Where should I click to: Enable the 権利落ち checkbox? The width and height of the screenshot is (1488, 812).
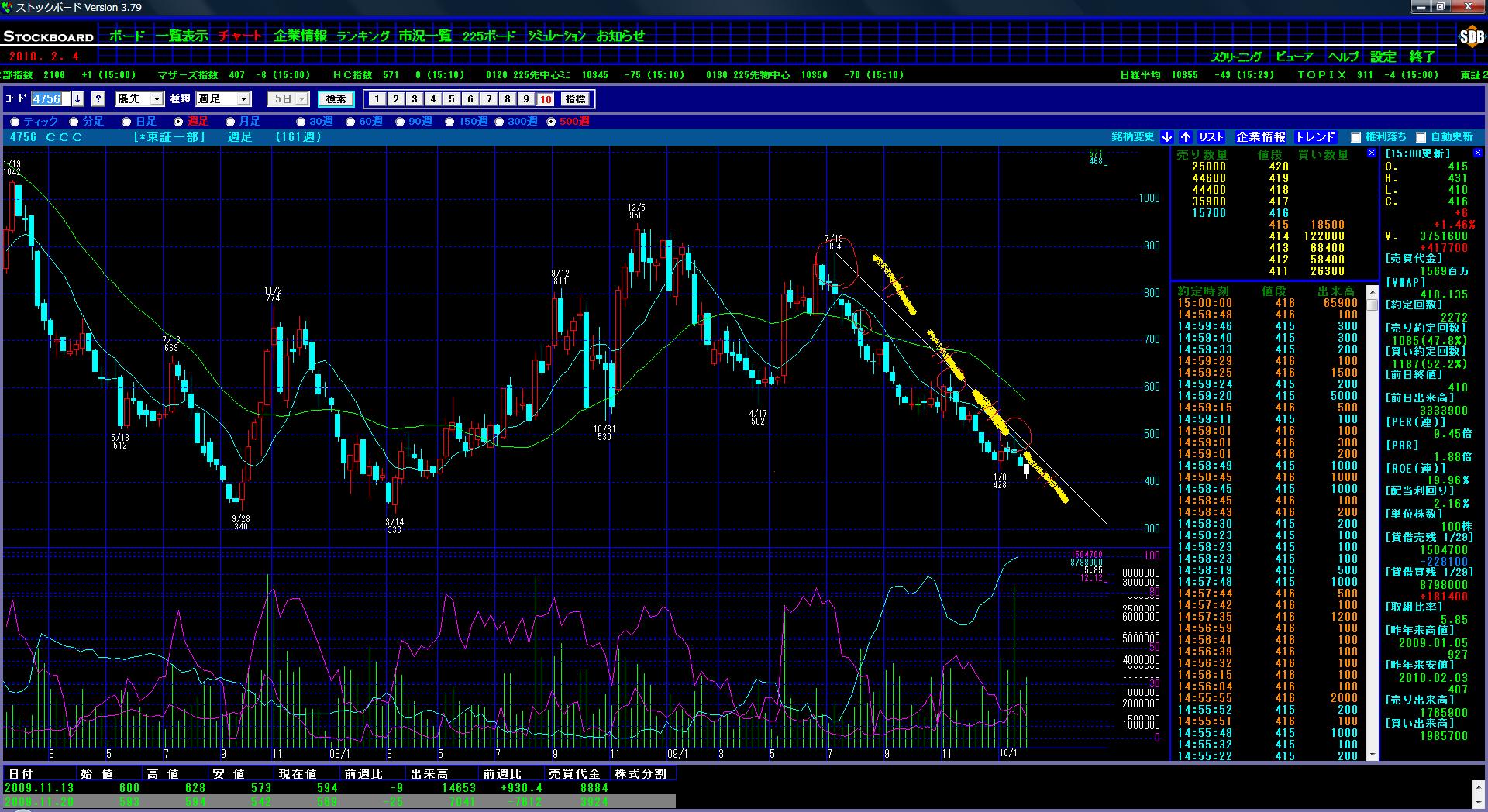point(1355,138)
